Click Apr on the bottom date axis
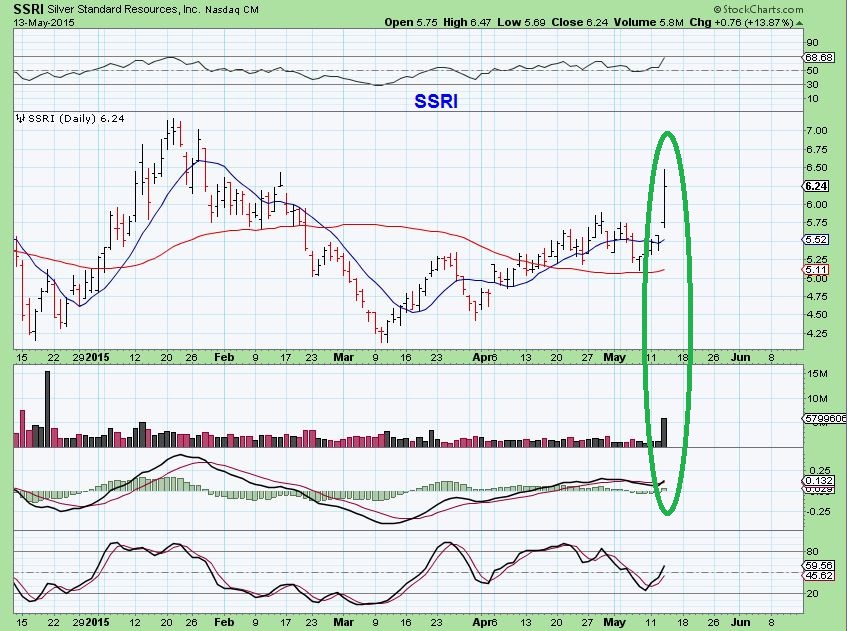This screenshot has height=631, width=847. [481, 622]
